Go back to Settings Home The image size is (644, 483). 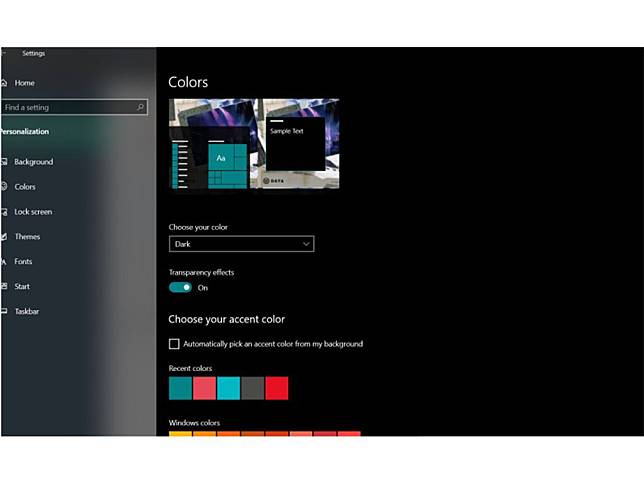tap(25, 83)
